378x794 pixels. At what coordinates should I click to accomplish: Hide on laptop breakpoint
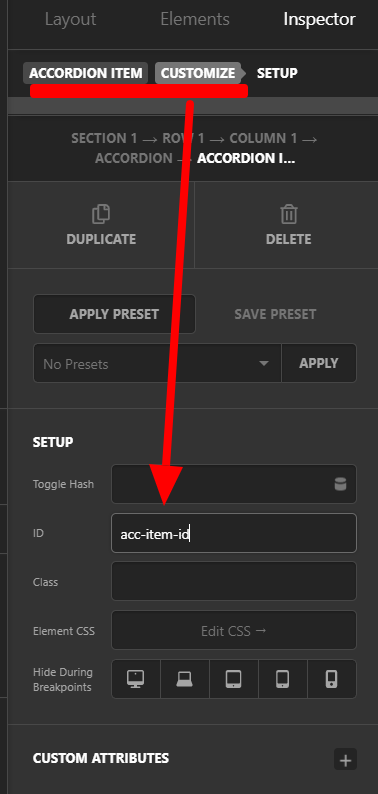coord(184,679)
